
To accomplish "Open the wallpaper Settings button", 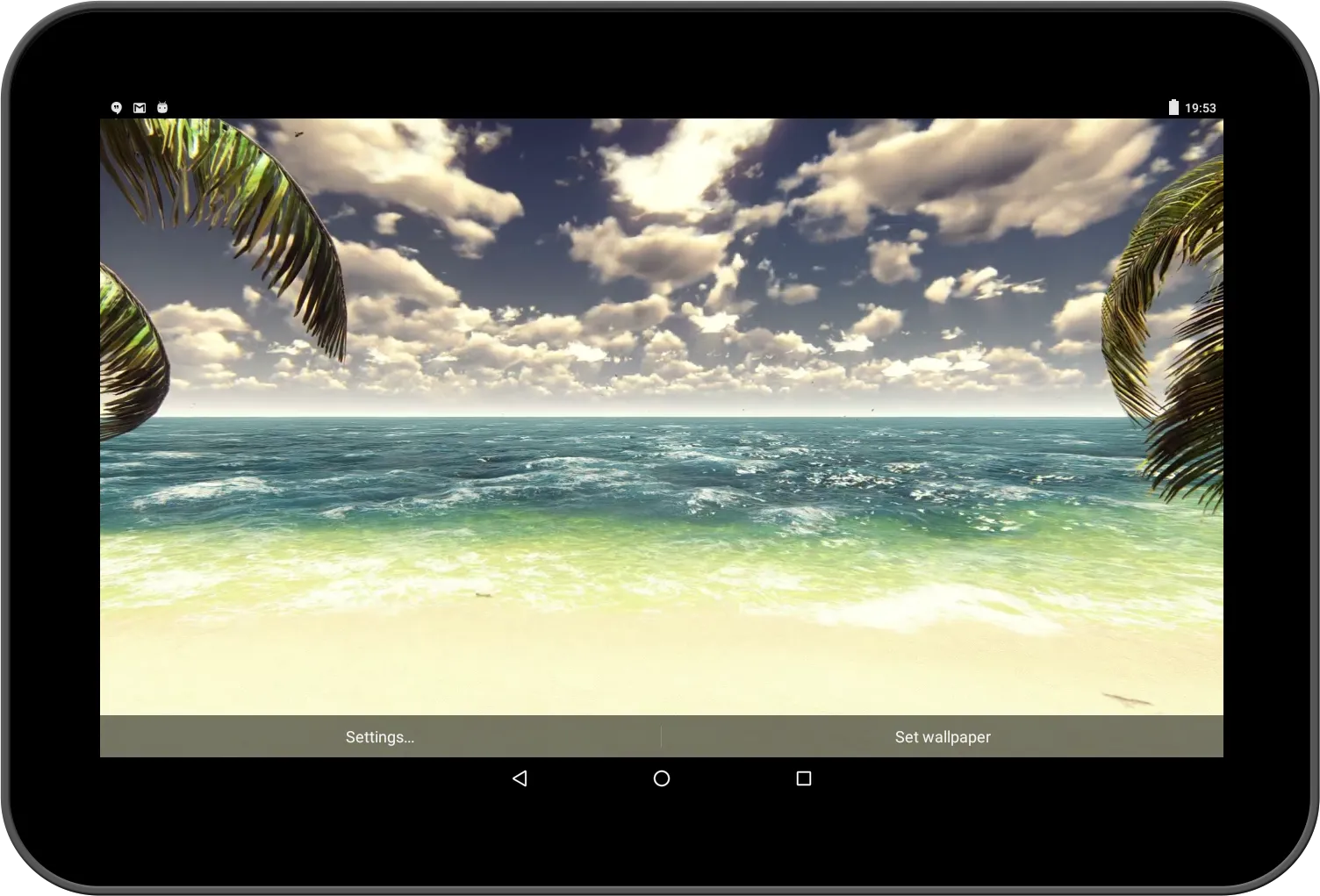I will click(380, 736).
